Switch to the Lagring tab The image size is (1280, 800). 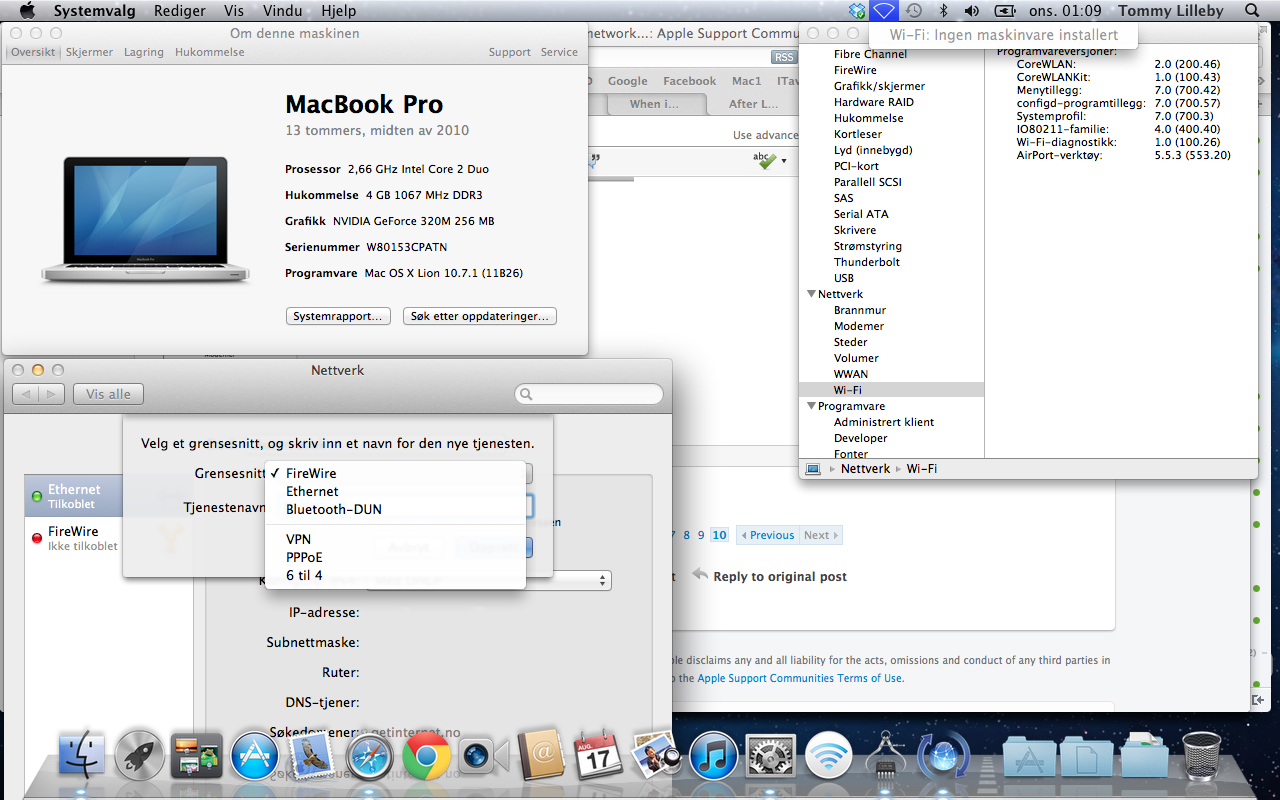coord(144,52)
